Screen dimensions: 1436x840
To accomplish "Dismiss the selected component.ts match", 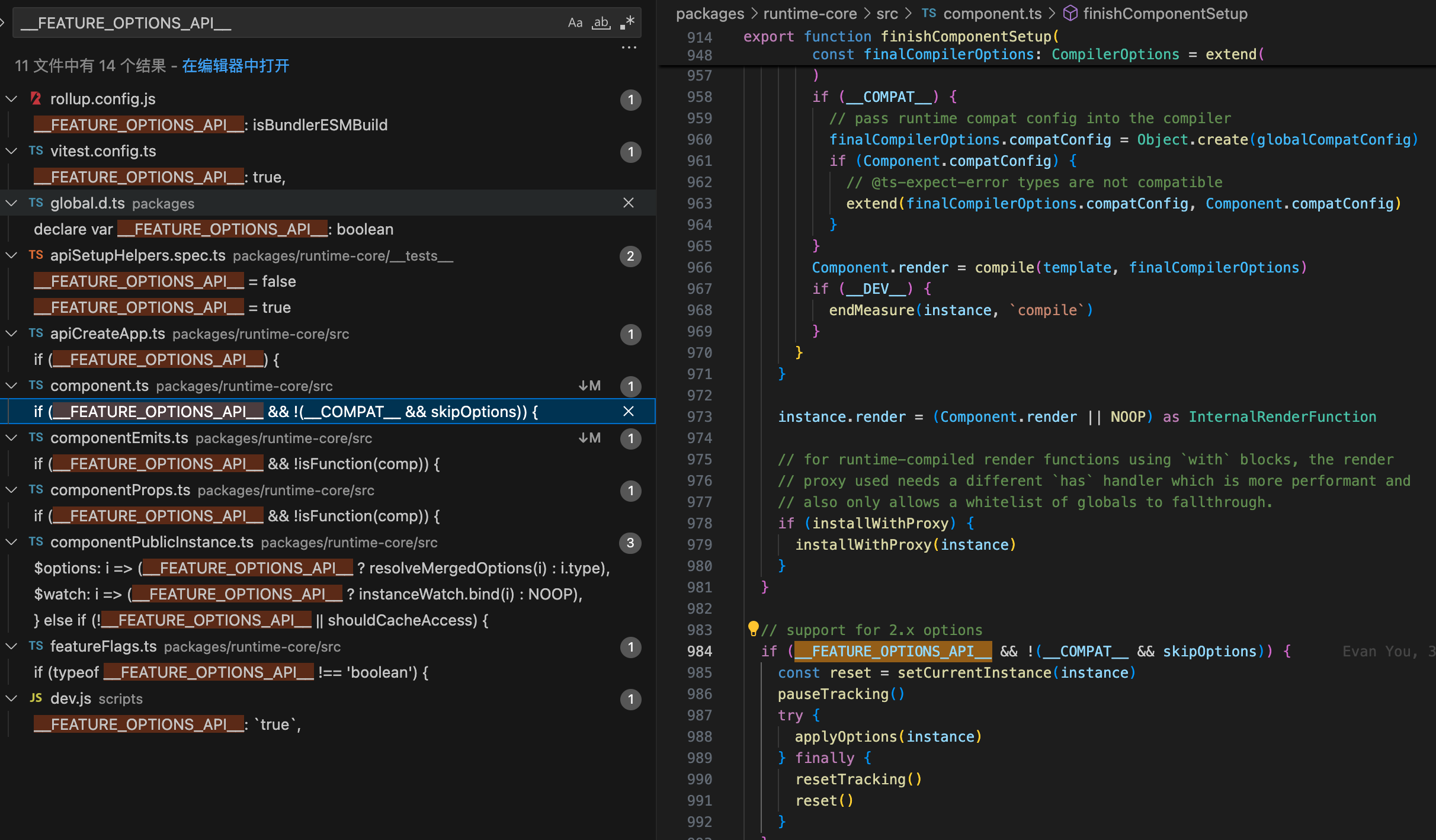I will tap(629, 412).
